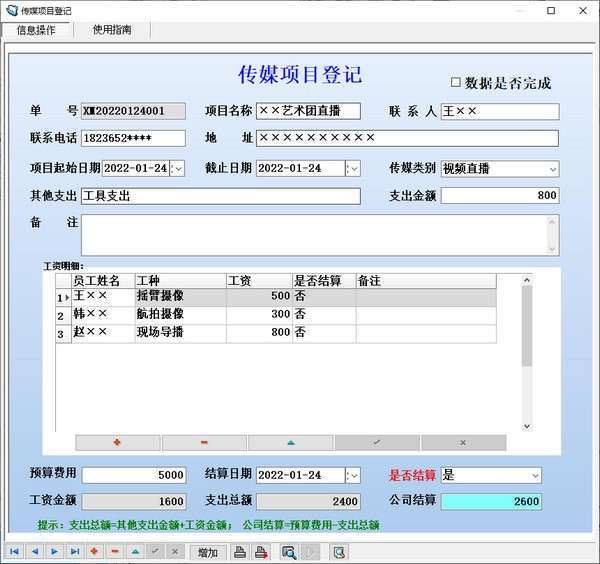Click checkmark post icon in bottom toolbar
Image resolution: width=600 pixels, height=564 pixels.
pos(155,551)
